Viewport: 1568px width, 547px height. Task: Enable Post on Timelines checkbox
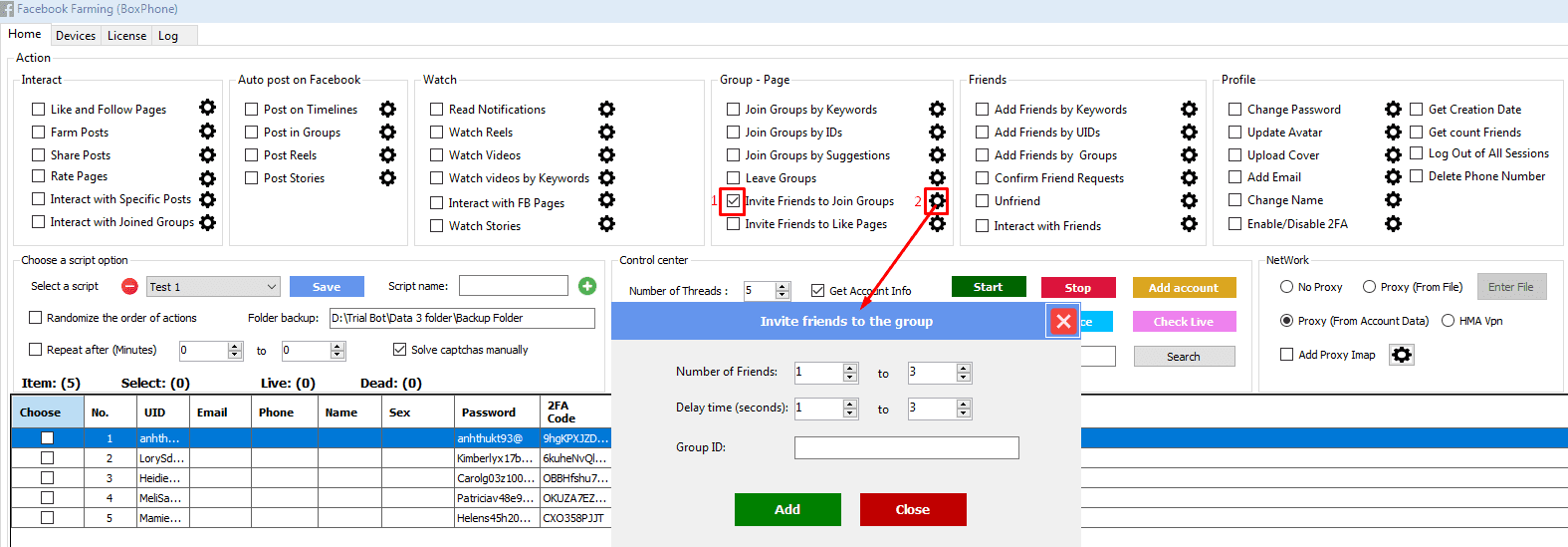pos(252,110)
